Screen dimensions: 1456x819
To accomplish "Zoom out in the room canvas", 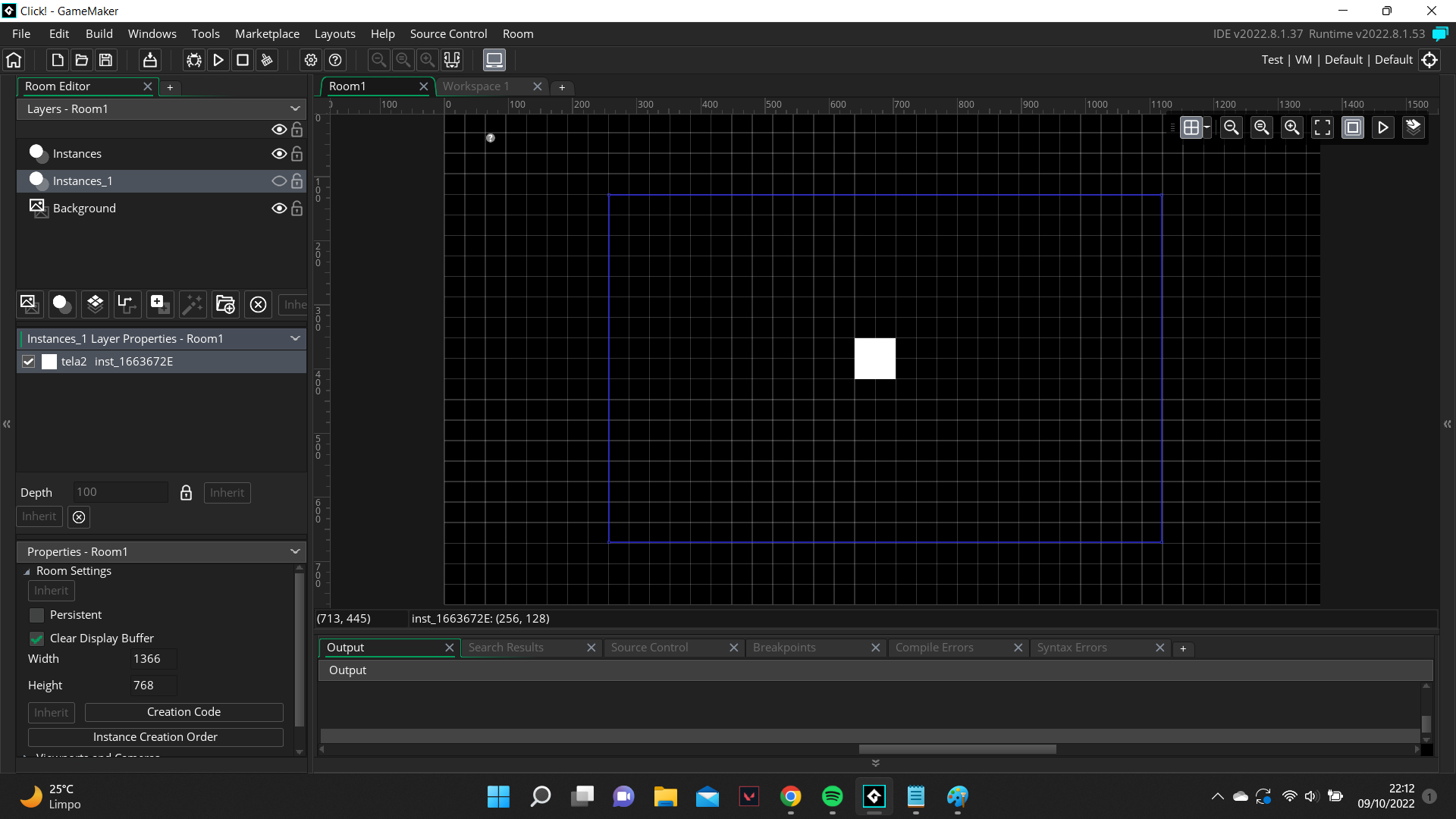I will pos(1232,127).
